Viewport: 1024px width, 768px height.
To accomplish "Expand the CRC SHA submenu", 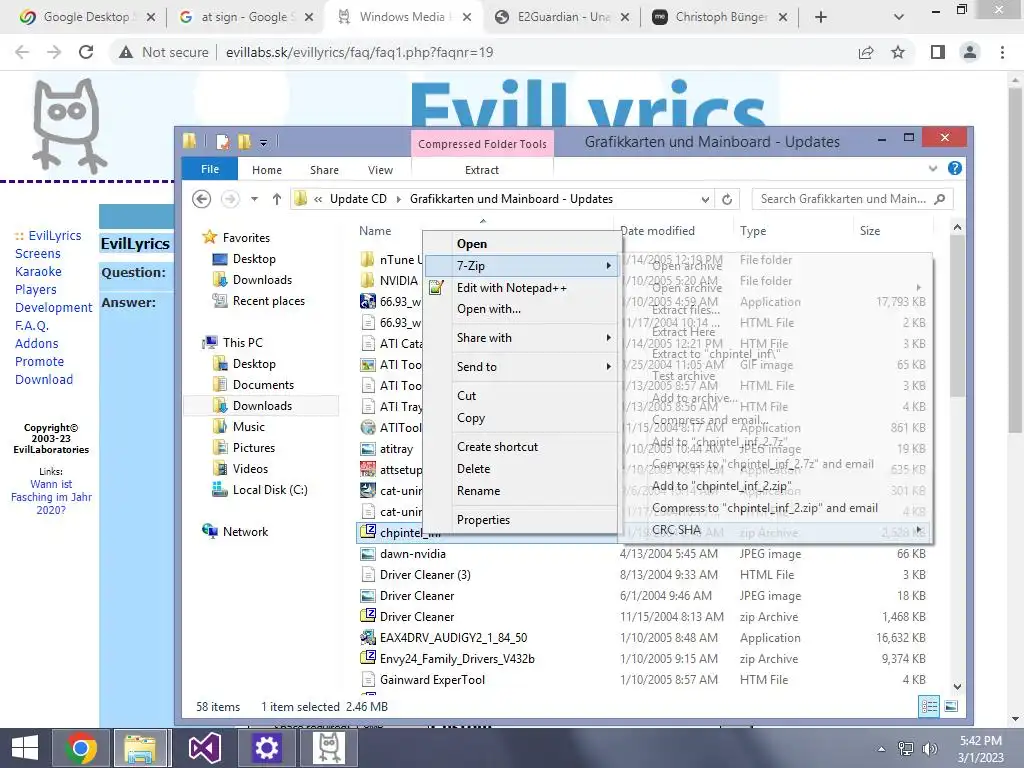I will (x=777, y=530).
